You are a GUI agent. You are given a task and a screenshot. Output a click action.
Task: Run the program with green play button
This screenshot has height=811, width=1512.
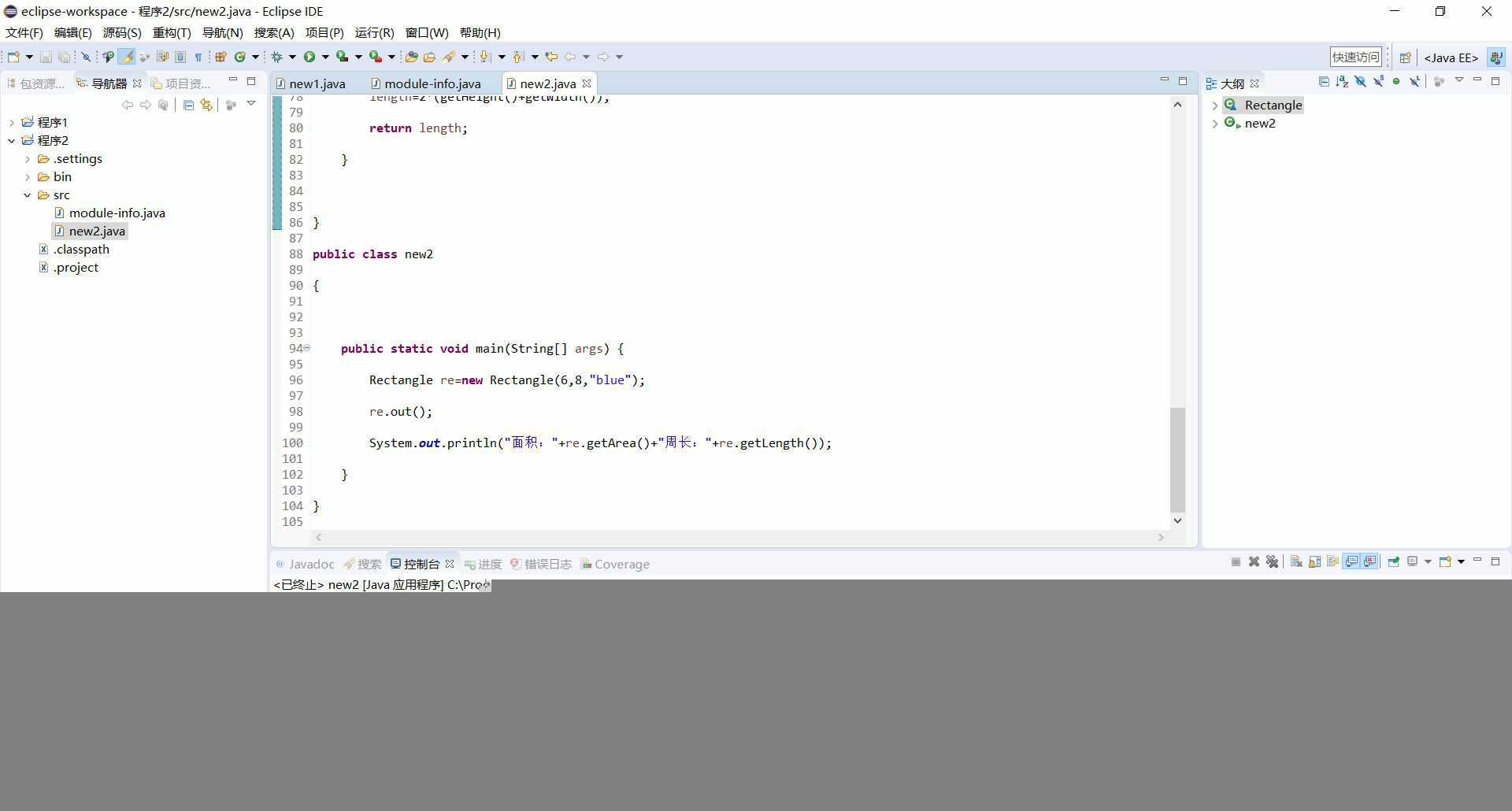309,57
